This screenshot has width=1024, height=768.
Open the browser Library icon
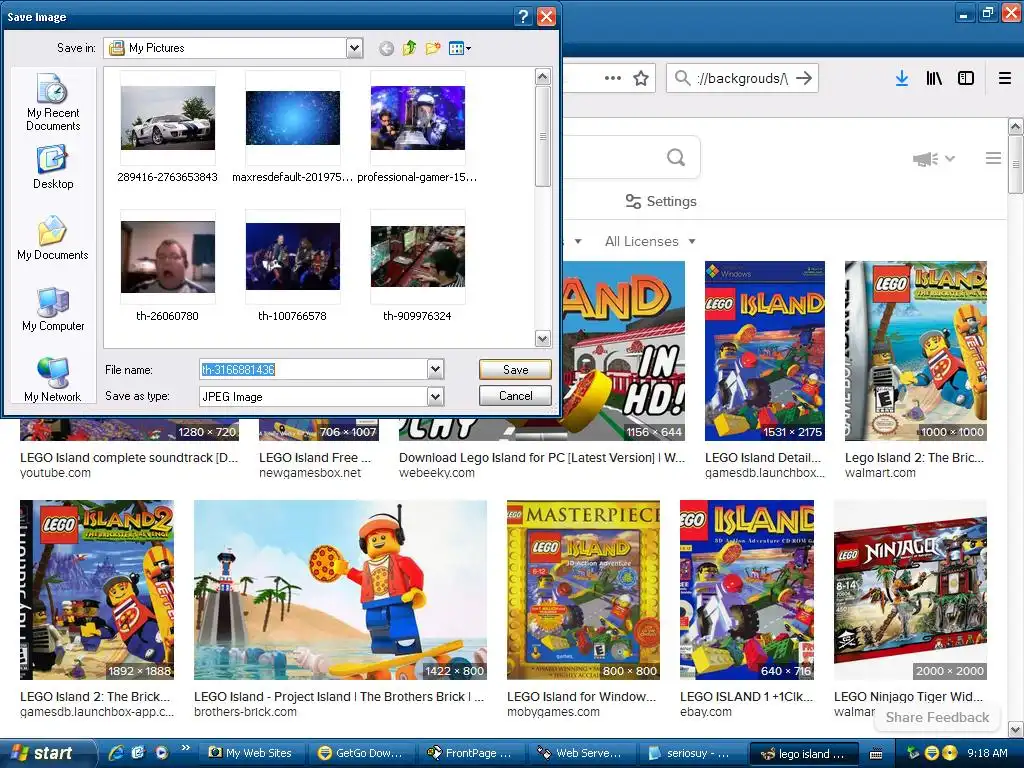point(934,78)
